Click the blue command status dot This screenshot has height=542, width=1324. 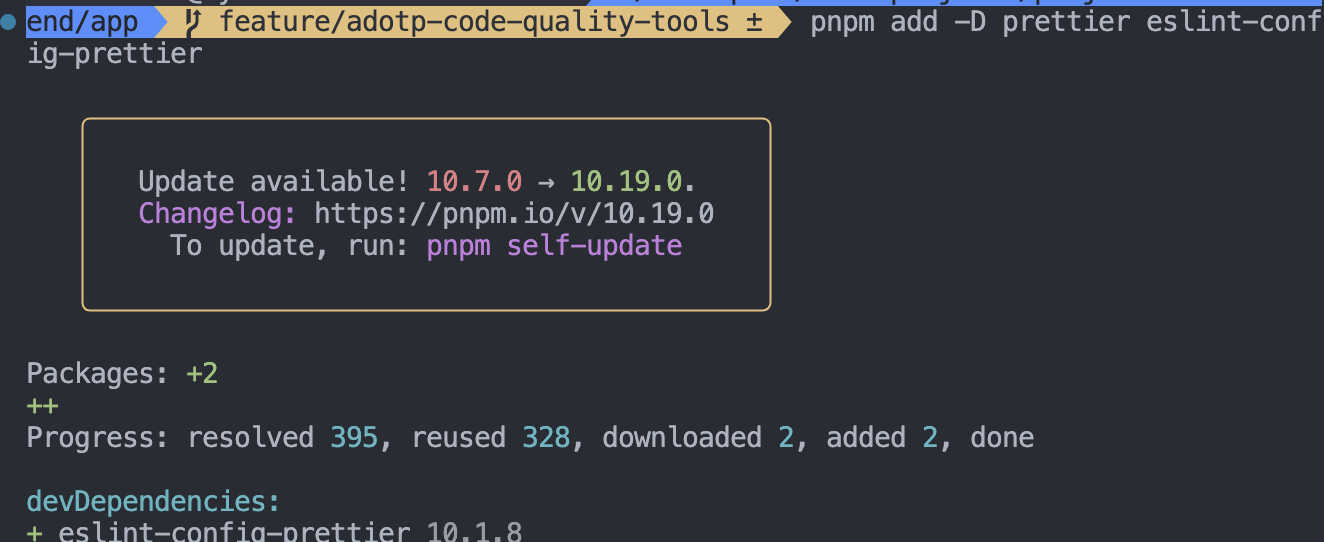[x=9, y=22]
